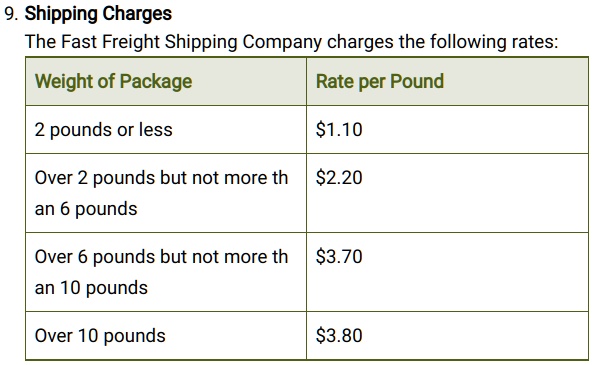
Task: Click the Over 10 pounds cell
Action: pyautogui.click(x=166, y=335)
